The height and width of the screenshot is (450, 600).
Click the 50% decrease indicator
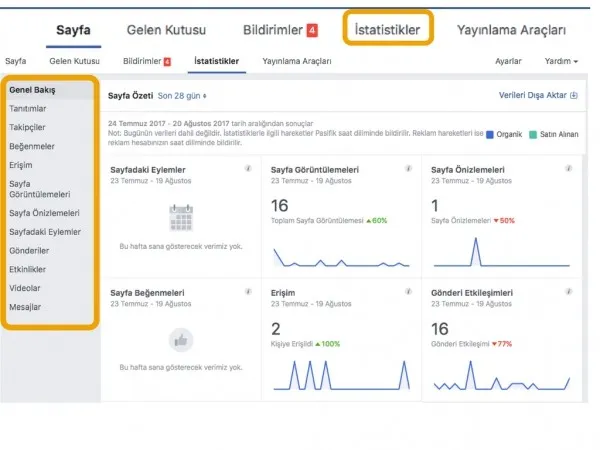(504, 221)
